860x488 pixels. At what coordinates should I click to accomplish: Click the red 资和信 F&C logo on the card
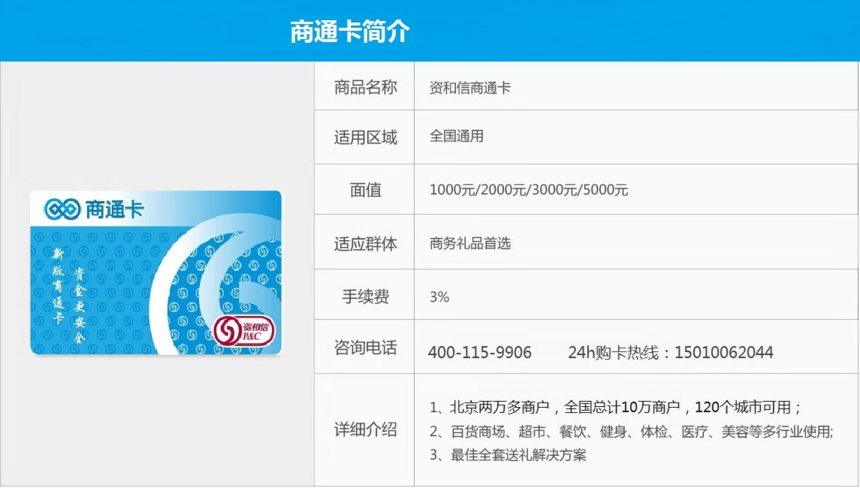coord(244,330)
